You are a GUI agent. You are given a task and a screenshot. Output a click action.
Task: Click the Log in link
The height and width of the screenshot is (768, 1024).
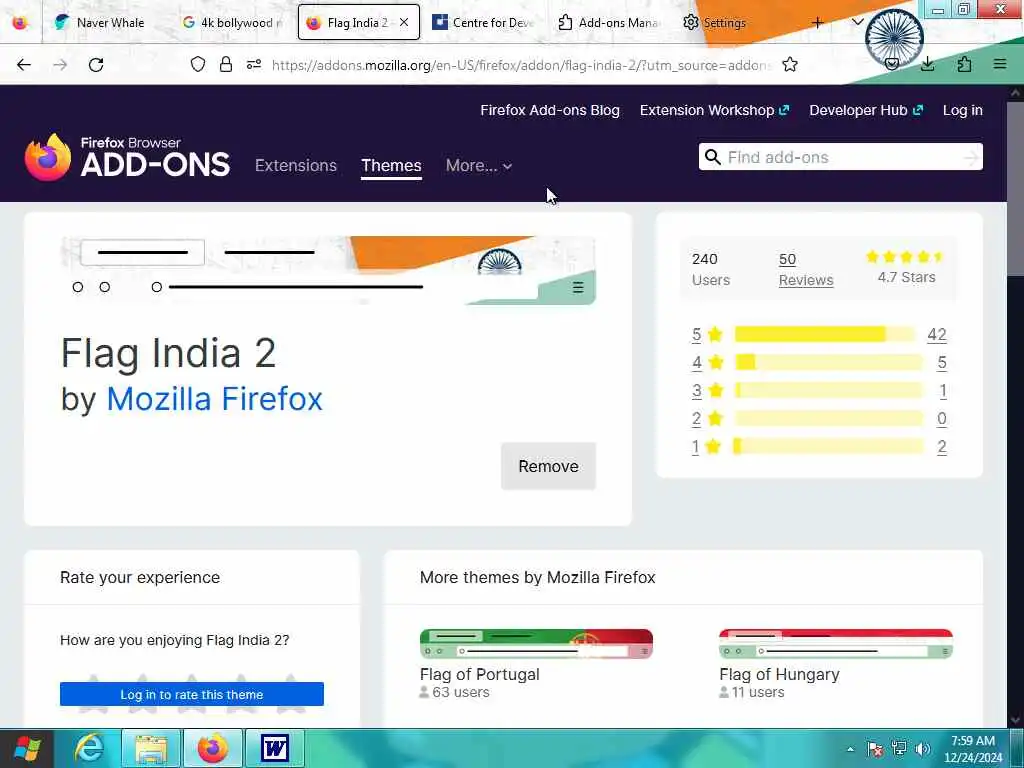coord(963,110)
